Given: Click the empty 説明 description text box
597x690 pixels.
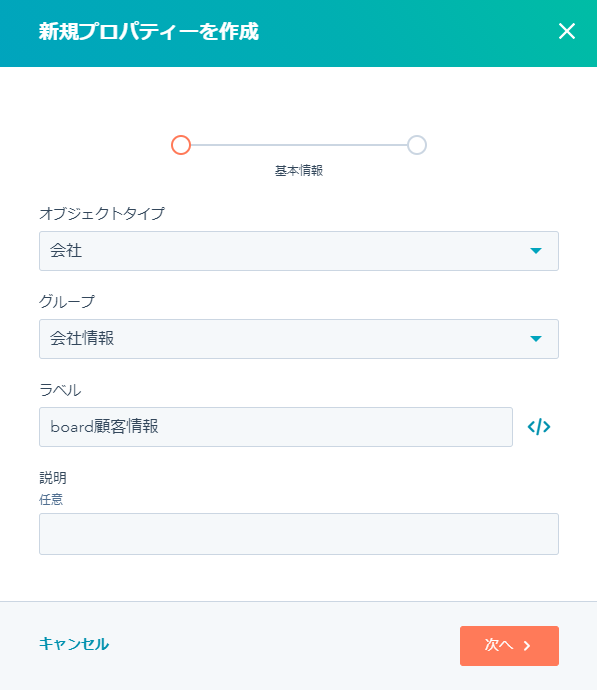Looking at the screenshot, I should (x=299, y=534).
